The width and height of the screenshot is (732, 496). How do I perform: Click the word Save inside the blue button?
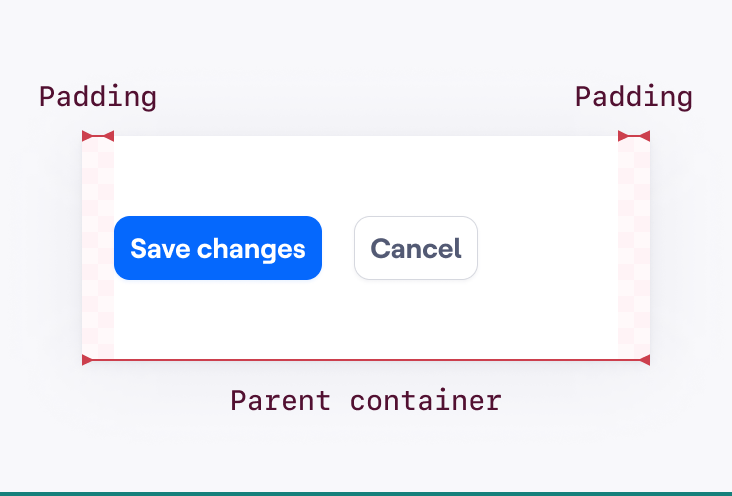pos(160,248)
